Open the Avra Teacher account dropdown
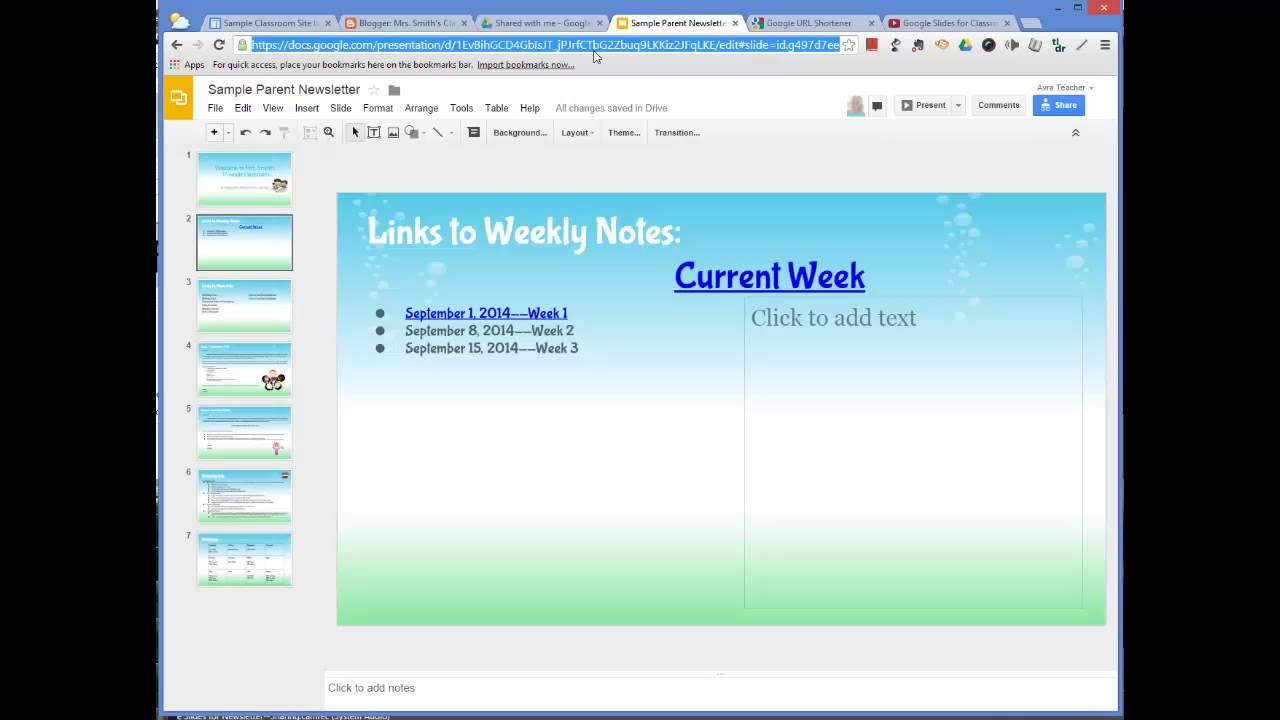 [x=1065, y=87]
